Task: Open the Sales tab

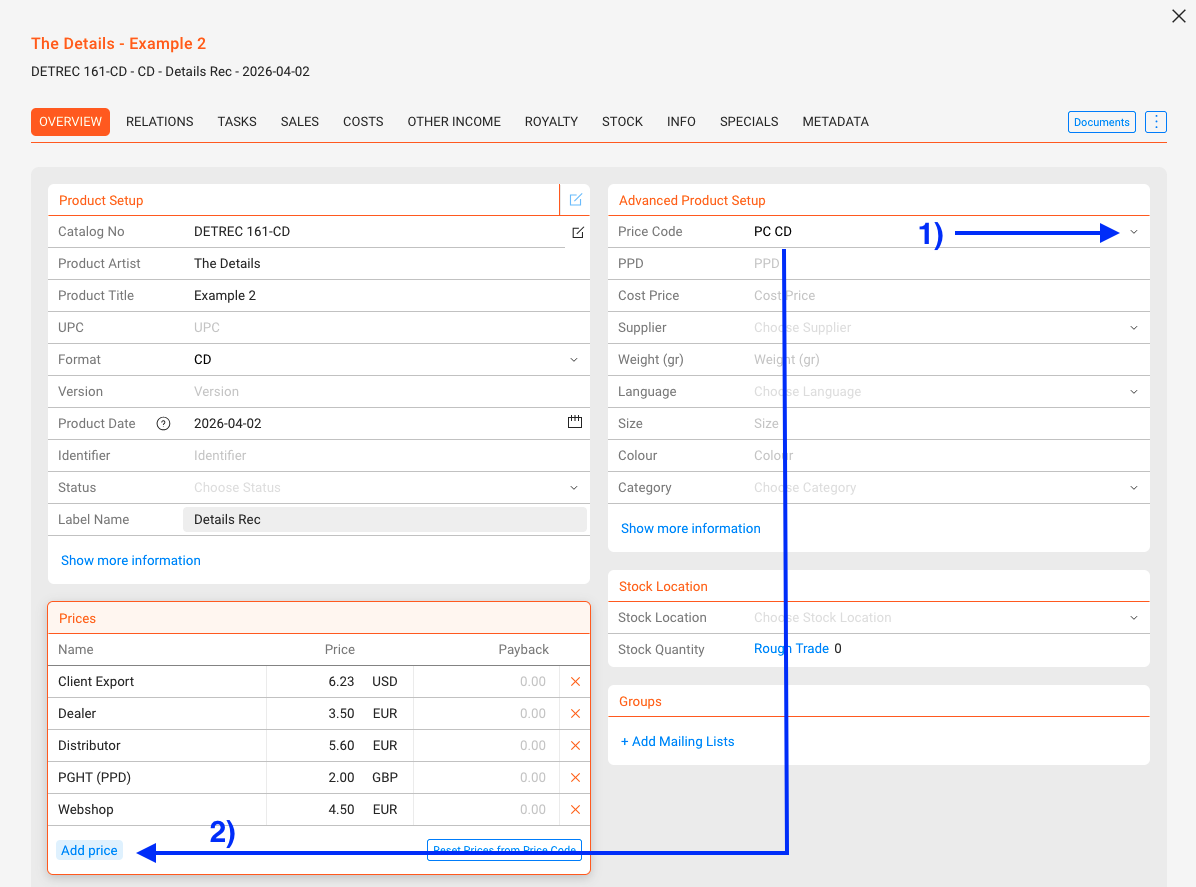Action: pos(300,122)
